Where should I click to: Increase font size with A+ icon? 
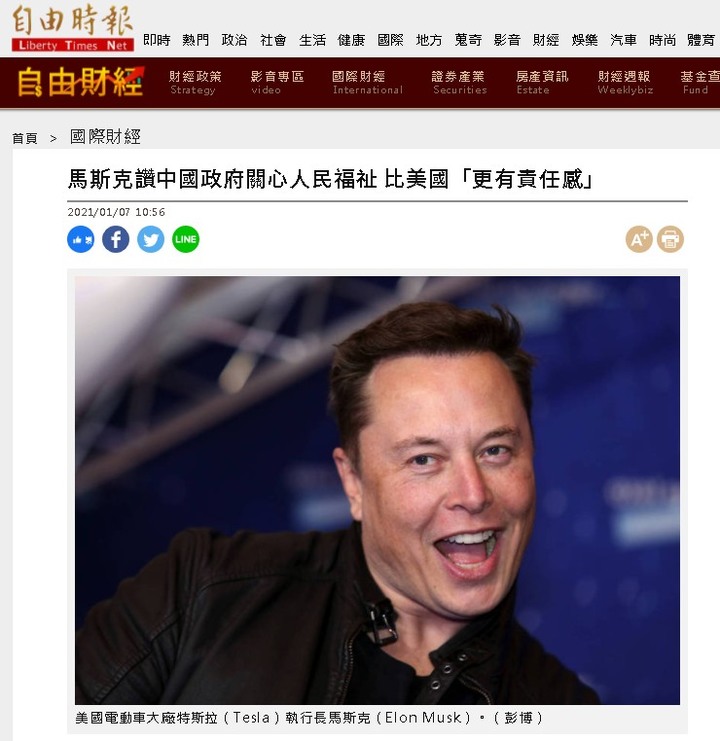pyautogui.click(x=639, y=239)
